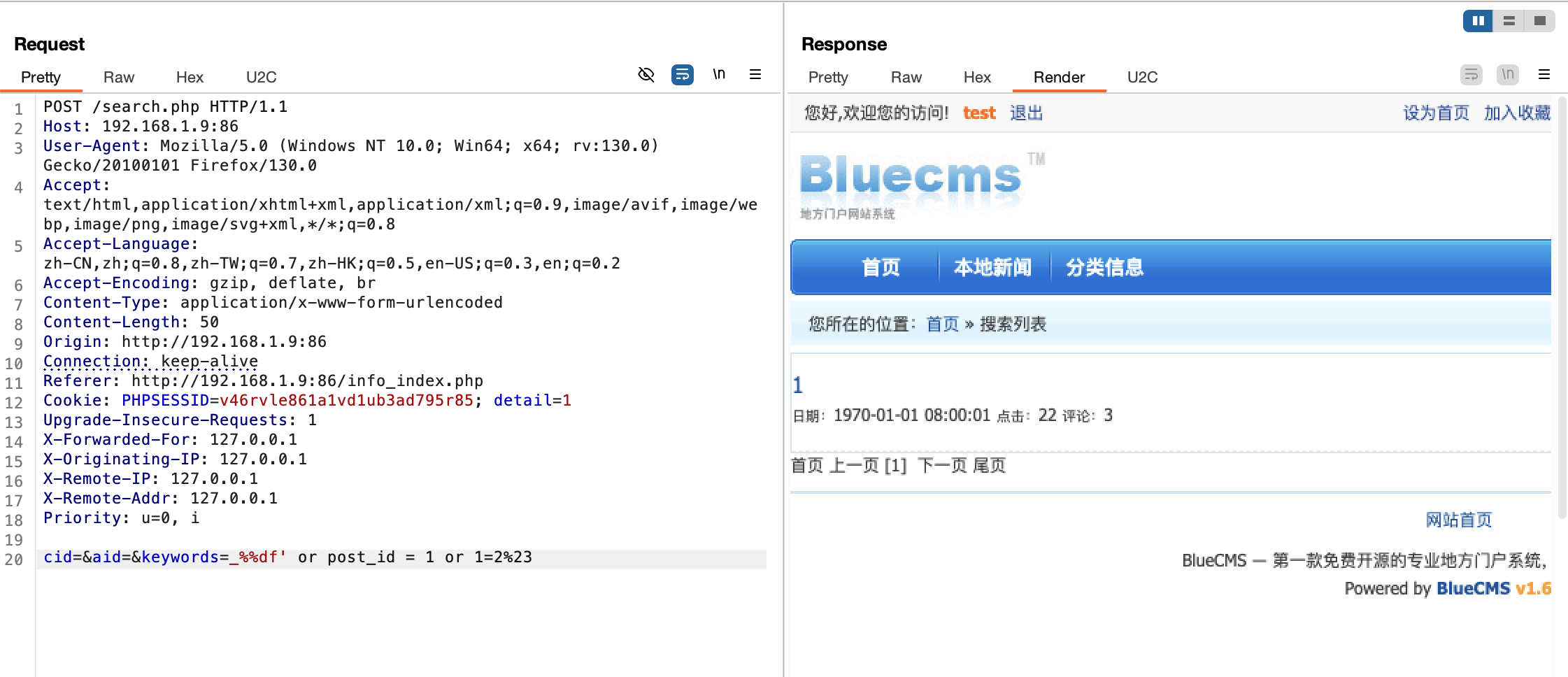This screenshot has width=1568, height=677.
Task: Switch to Response Render tab
Action: click(1059, 77)
